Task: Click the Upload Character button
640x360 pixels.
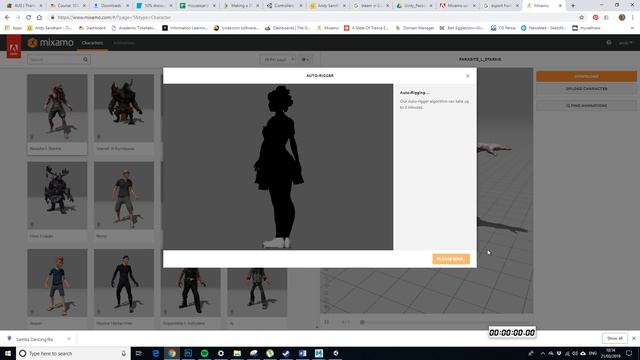Action: (x=586, y=89)
